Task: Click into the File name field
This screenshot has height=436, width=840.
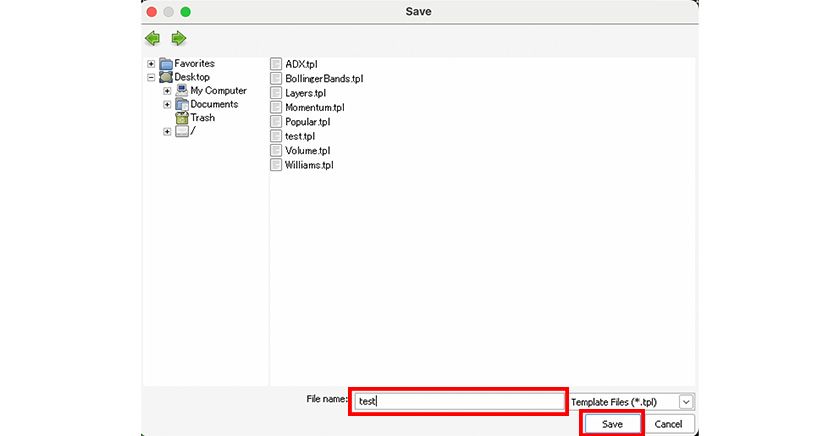Action: coord(459,401)
